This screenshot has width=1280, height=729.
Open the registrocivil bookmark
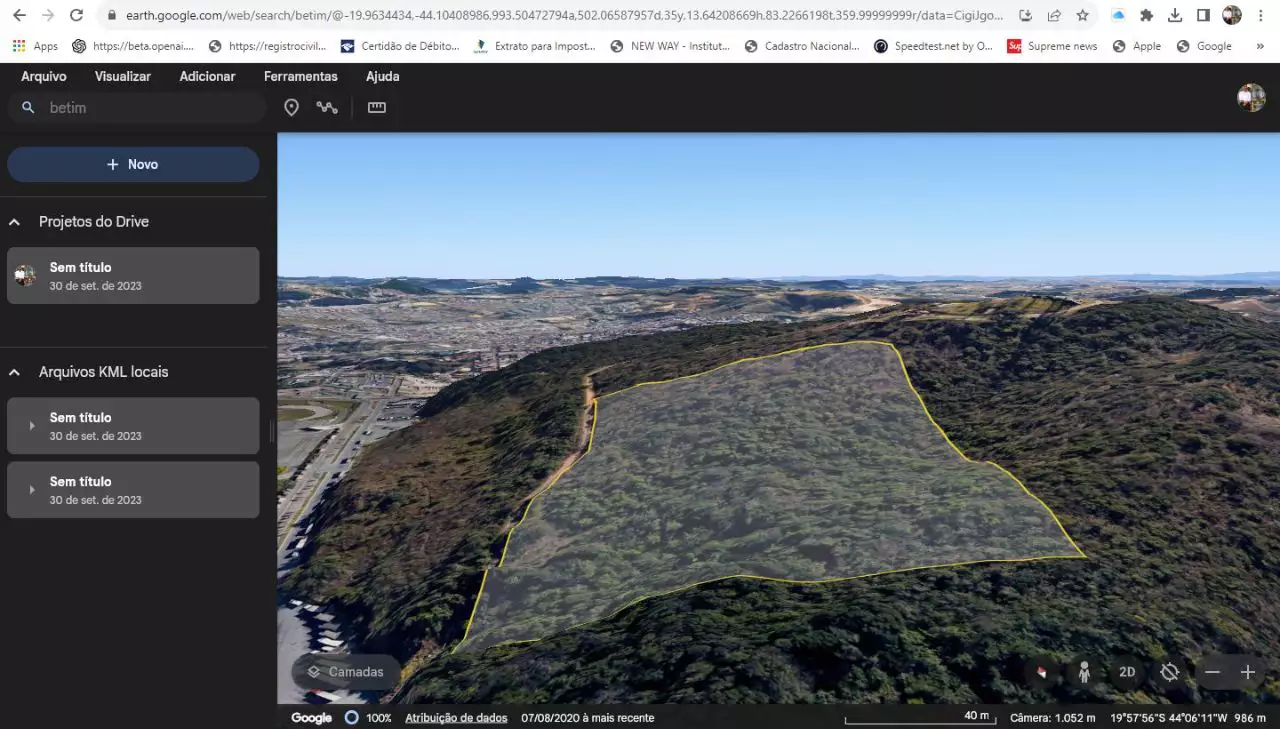click(268, 46)
